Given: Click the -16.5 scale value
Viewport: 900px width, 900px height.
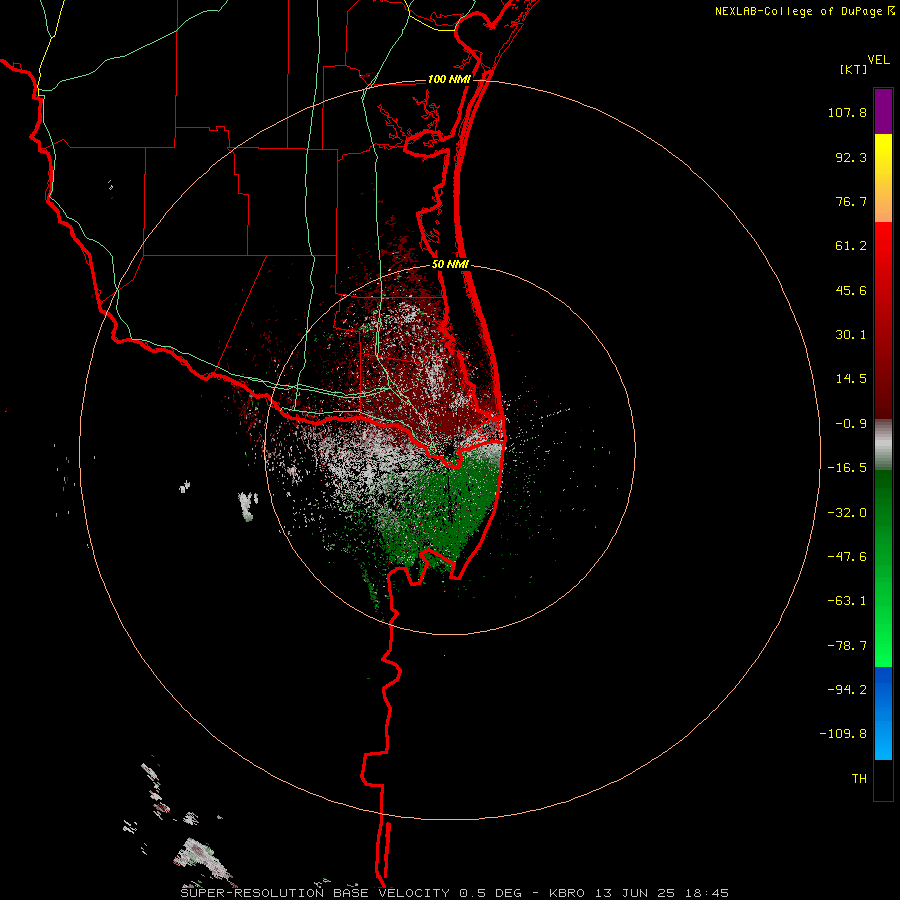Looking at the screenshot, I should (x=847, y=468).
